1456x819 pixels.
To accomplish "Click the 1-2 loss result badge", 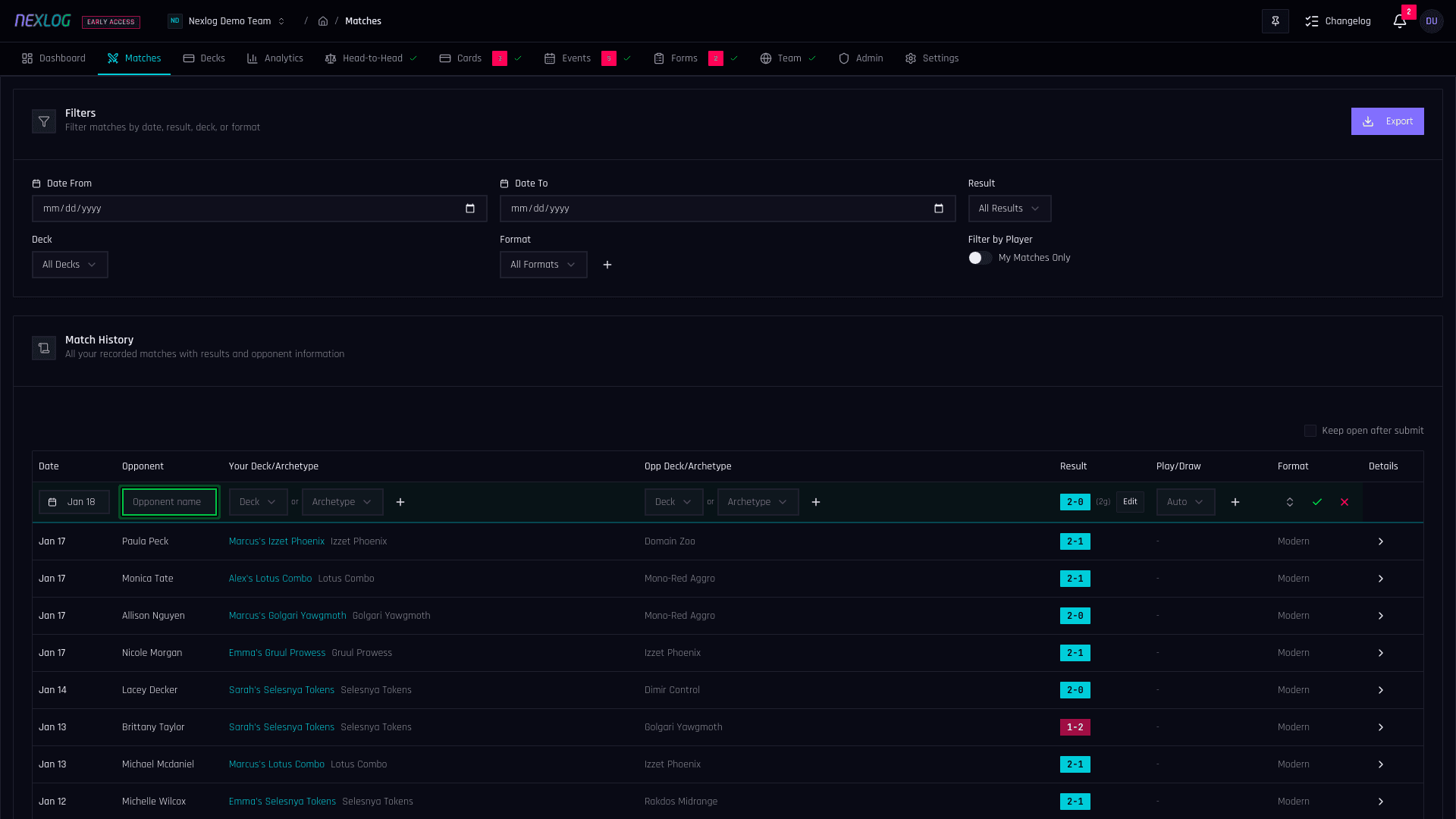I will pos(1075,727).
